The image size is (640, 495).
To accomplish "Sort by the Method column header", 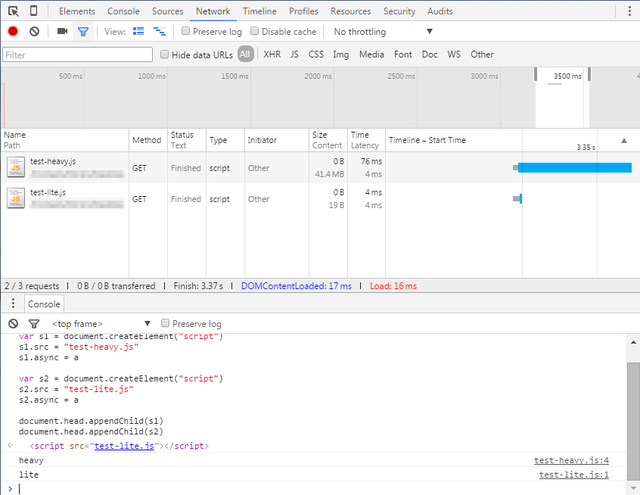I will coord(148,140).
